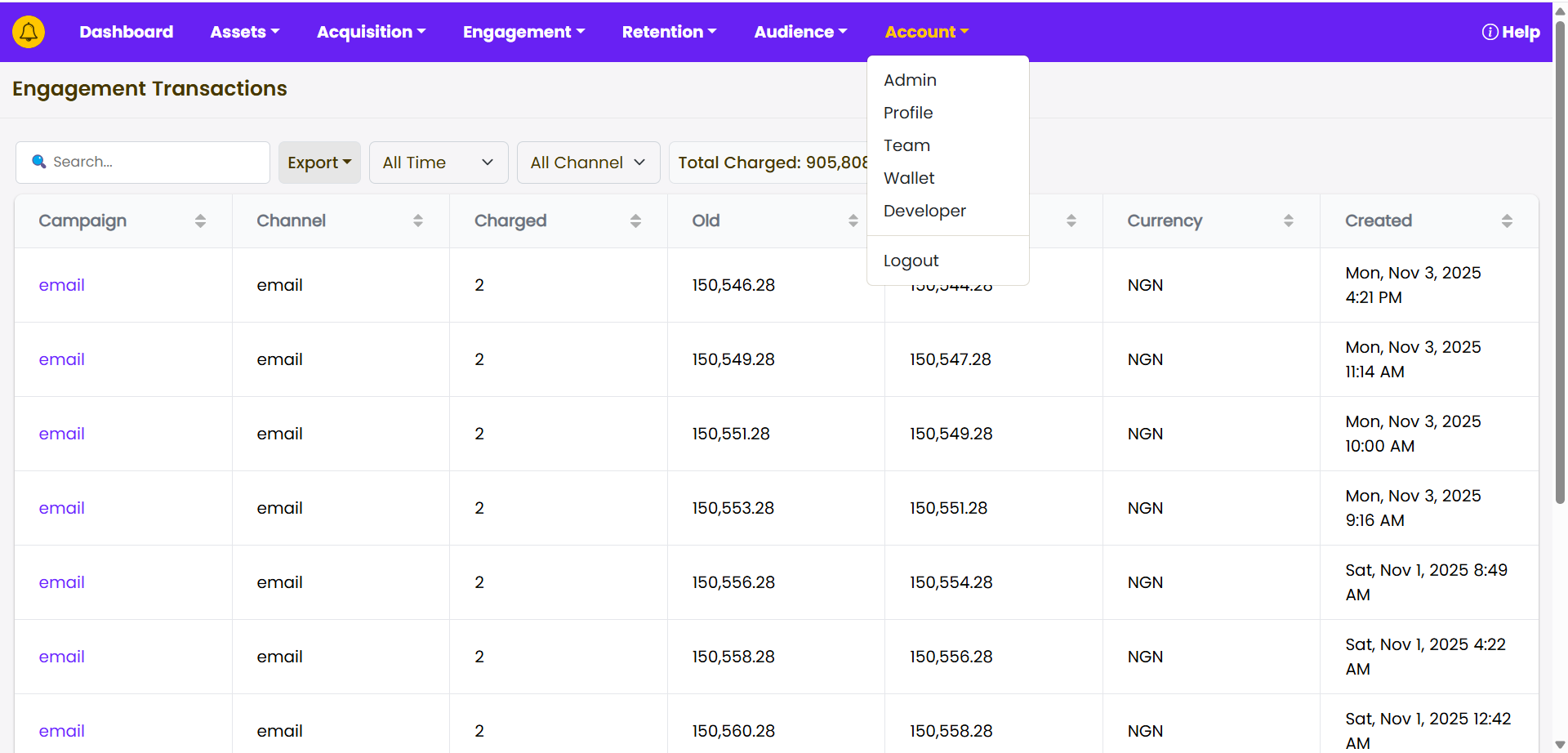Select Logout from Account menu
1568x753 pixels.
[911, 261]
